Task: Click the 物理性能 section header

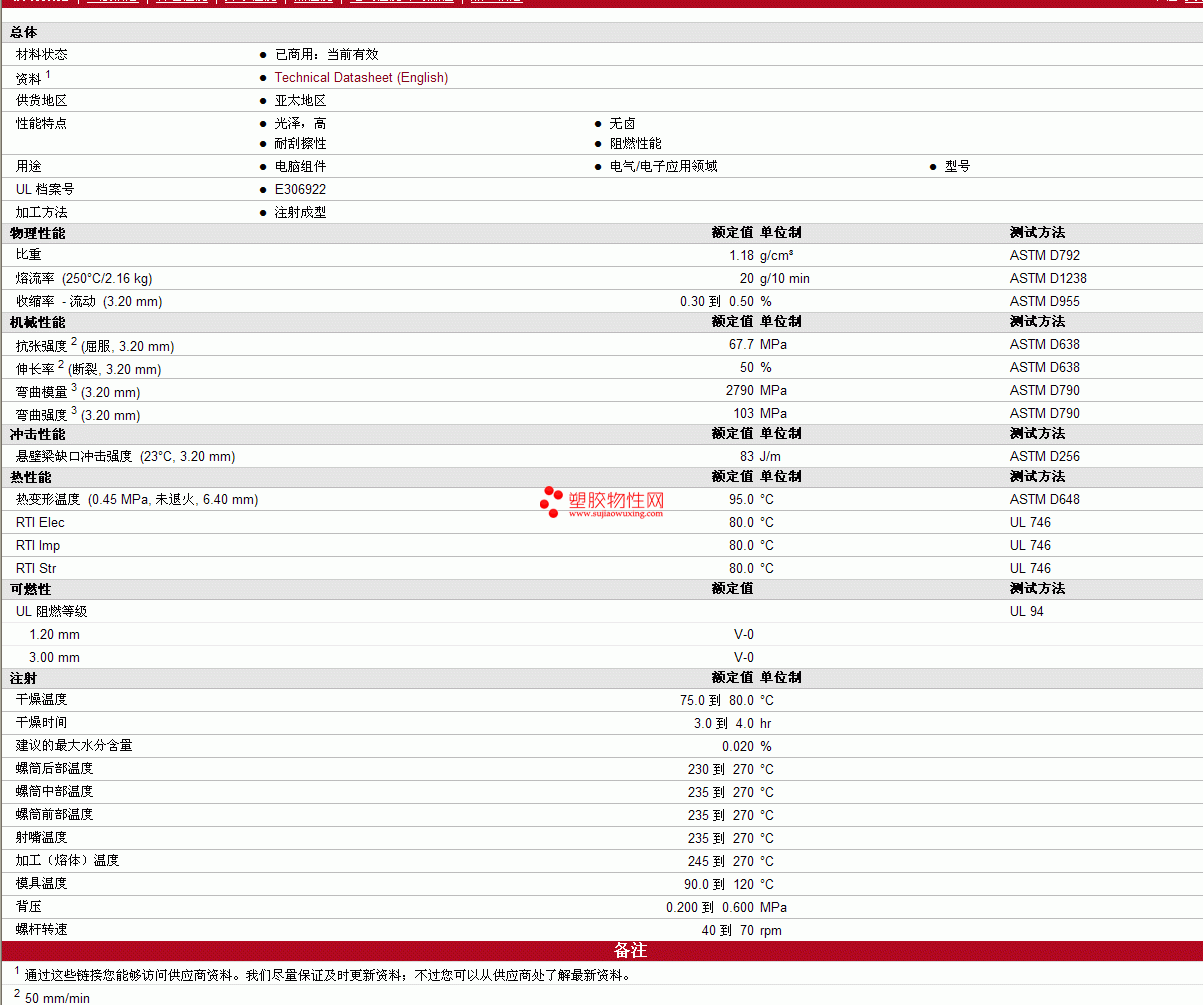Action: click(x=38, y=233)
